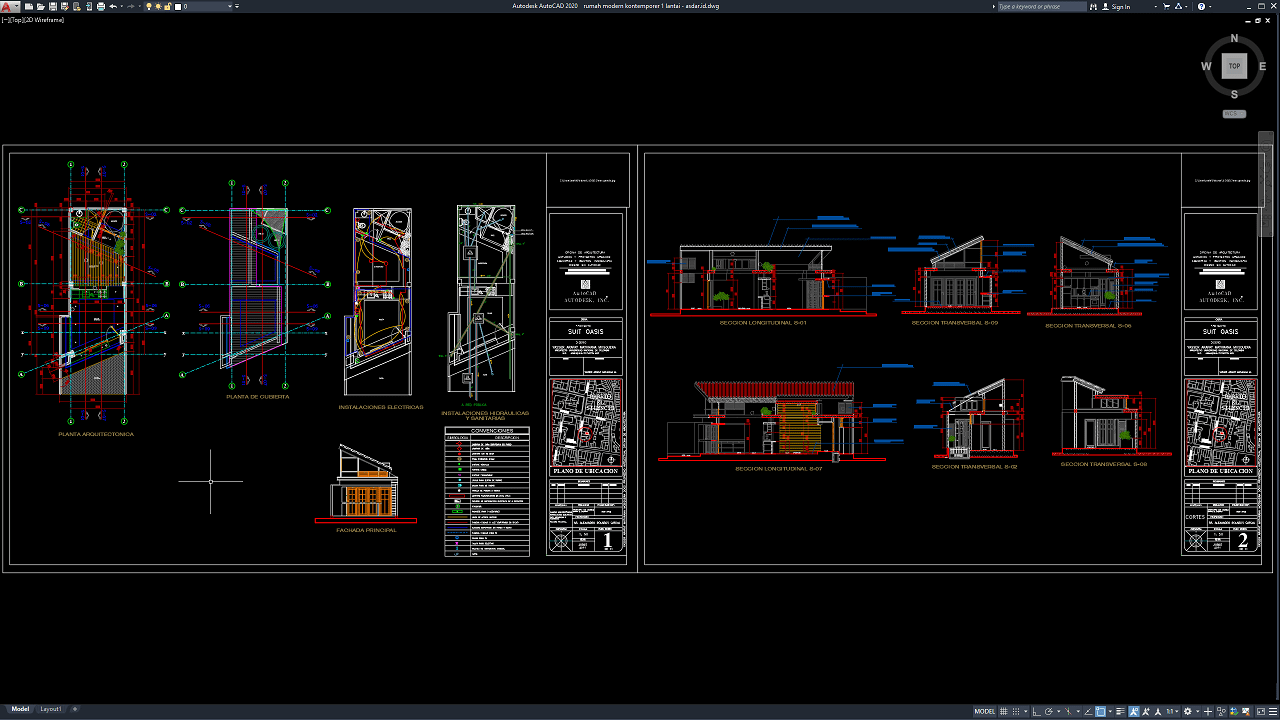1280x720 pixels.
Task: Click the Open file folder icon
Action: [41, 6]
